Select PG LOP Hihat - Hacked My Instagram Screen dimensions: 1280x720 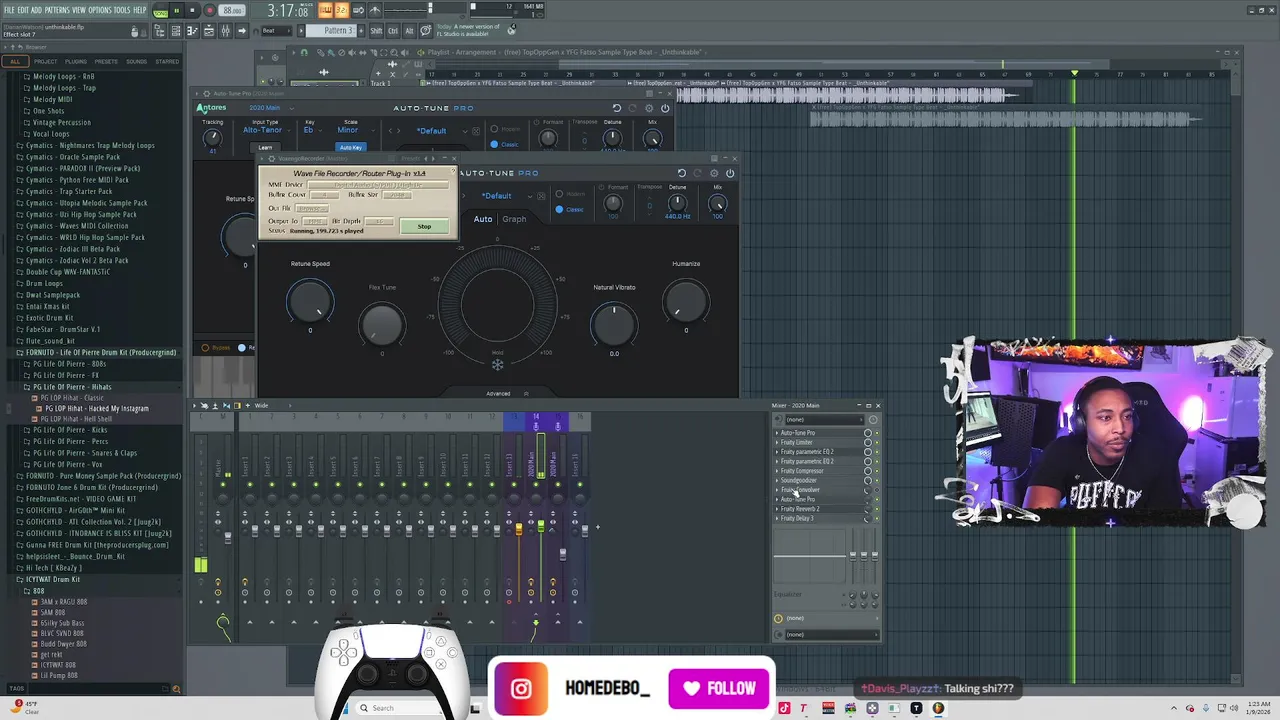pos(97,409)
